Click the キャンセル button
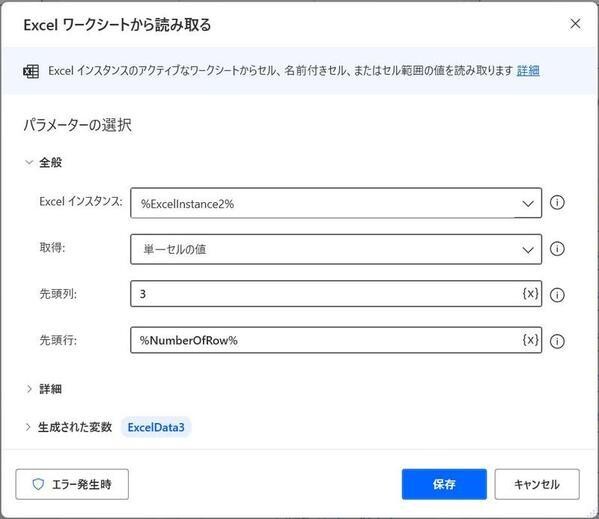Image resolution: width=599 pixels, height=519 pixels. [x=537, y=484]
